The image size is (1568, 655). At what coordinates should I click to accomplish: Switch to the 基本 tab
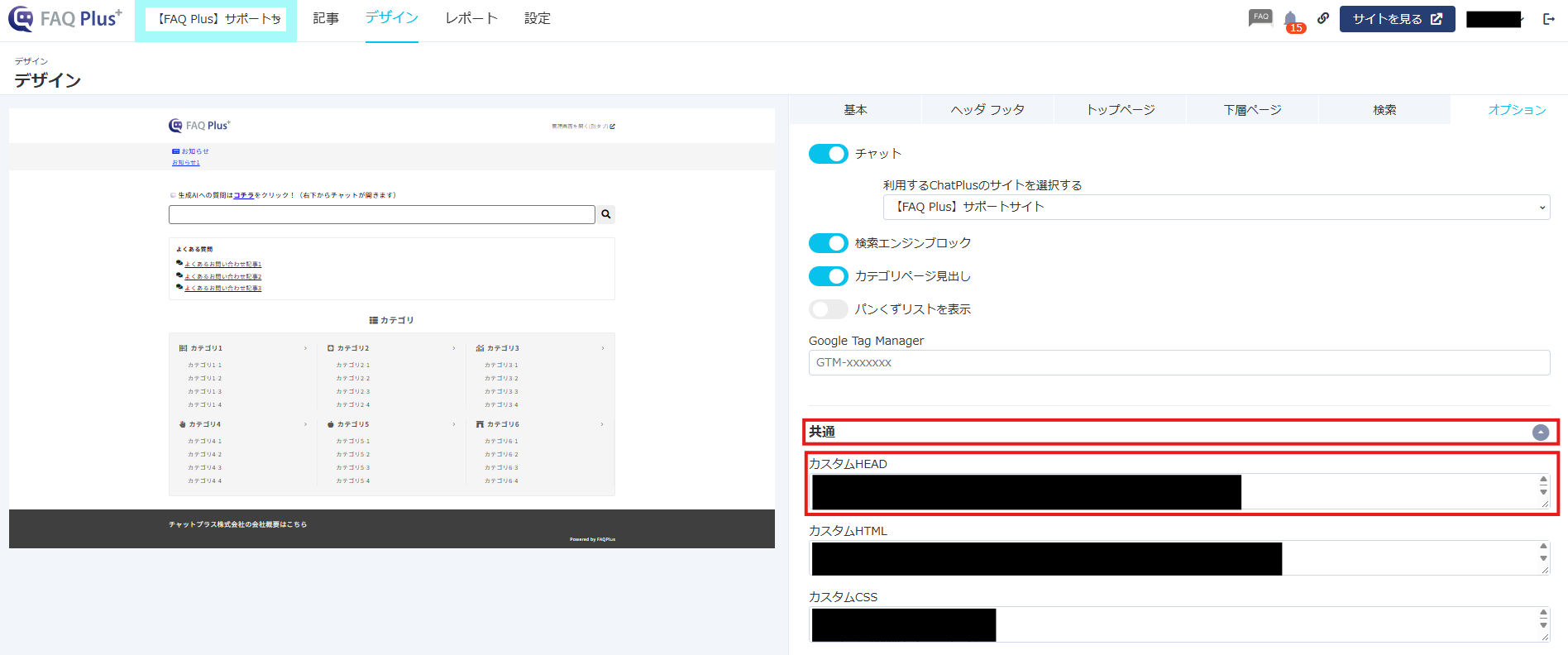coord(855,110)
